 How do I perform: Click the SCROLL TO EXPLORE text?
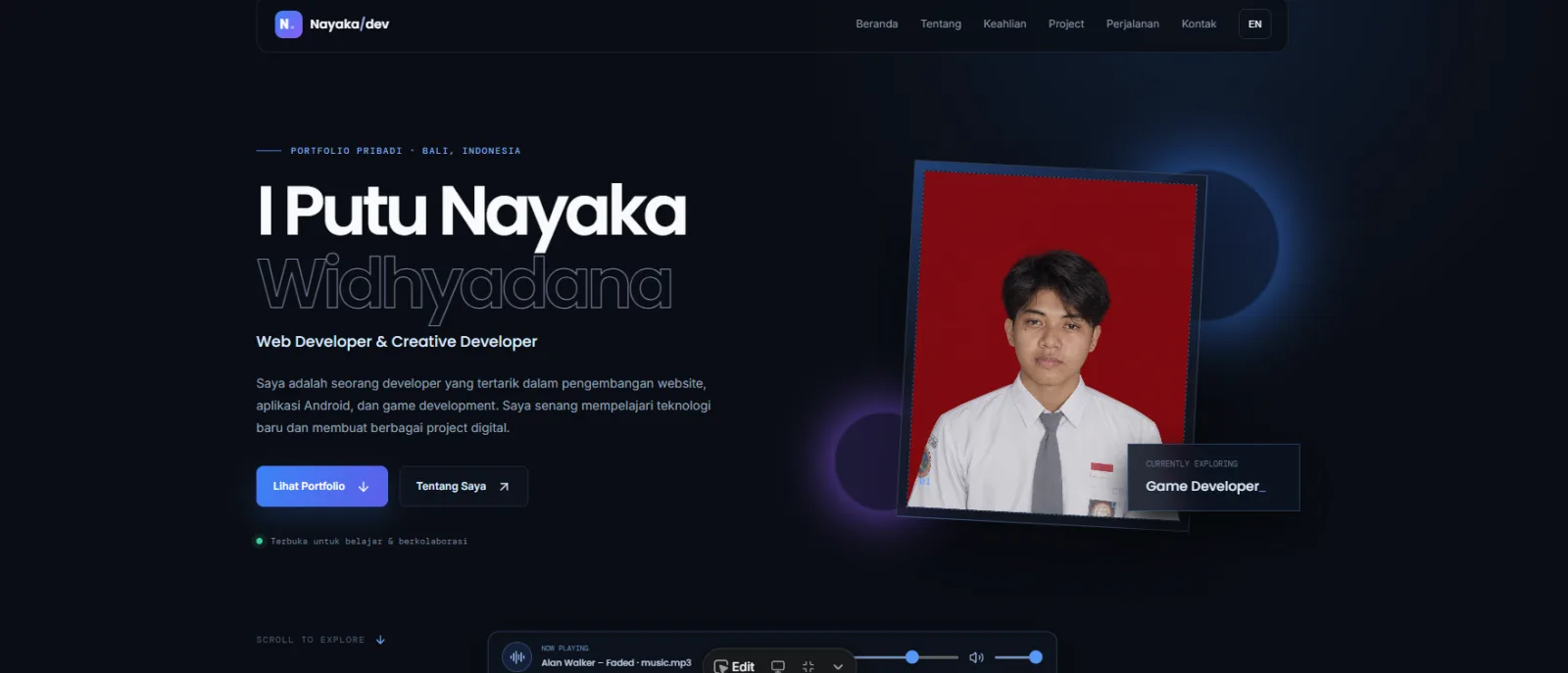coord(310,640)
